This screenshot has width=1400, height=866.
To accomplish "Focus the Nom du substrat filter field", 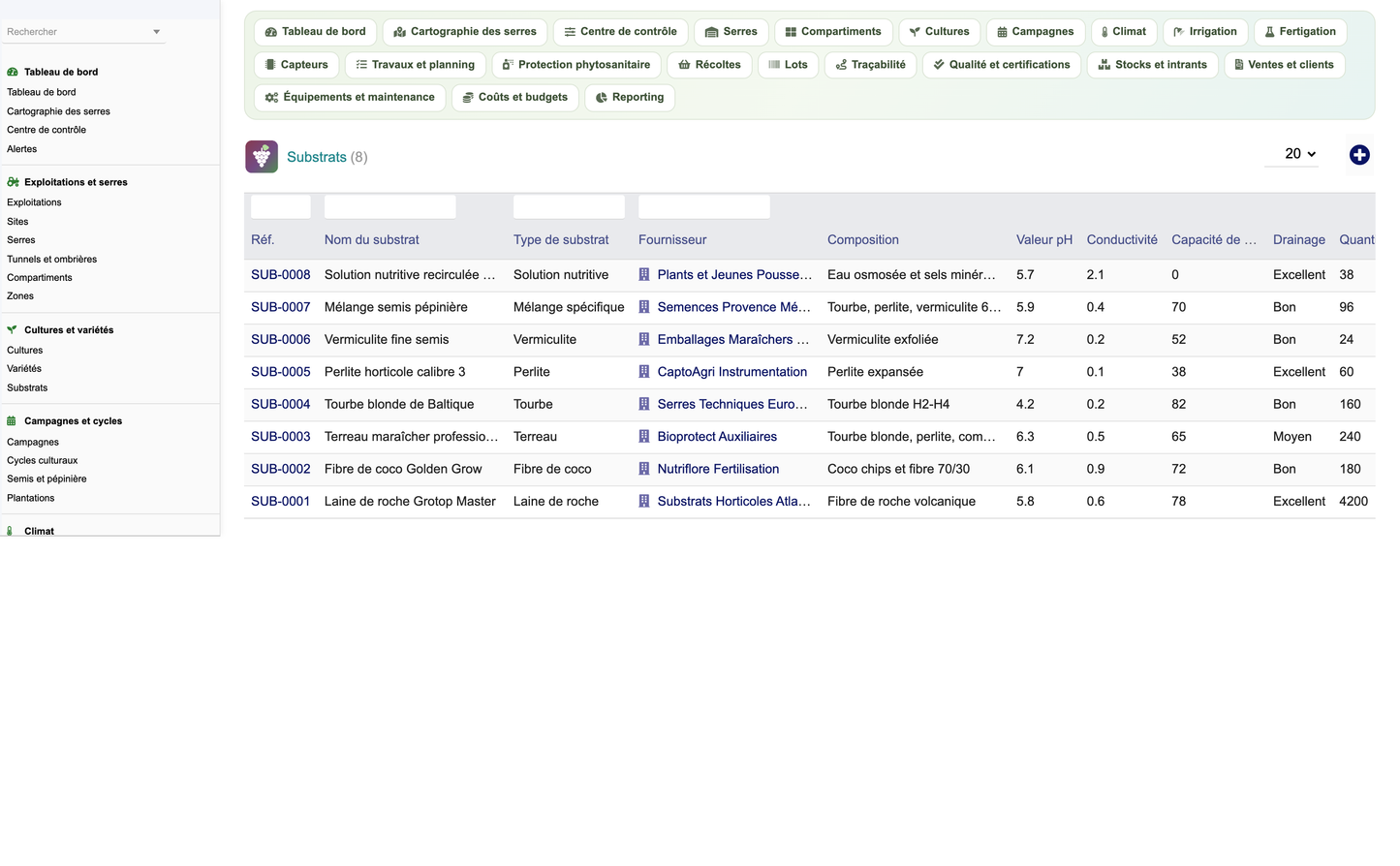I will click(389, 206).
